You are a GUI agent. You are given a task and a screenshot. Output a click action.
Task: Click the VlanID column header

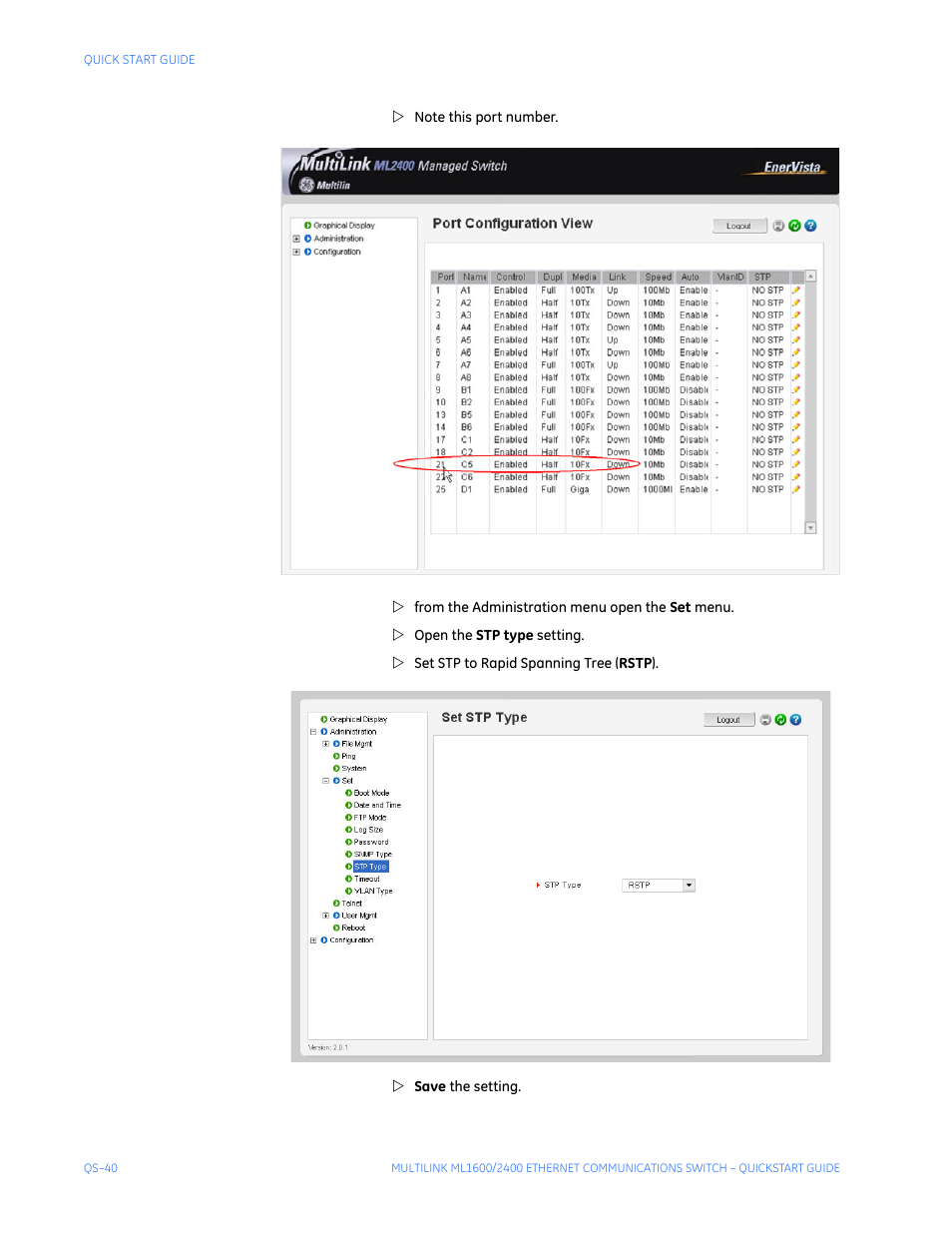pyautogui.click(x=729, y=278)
